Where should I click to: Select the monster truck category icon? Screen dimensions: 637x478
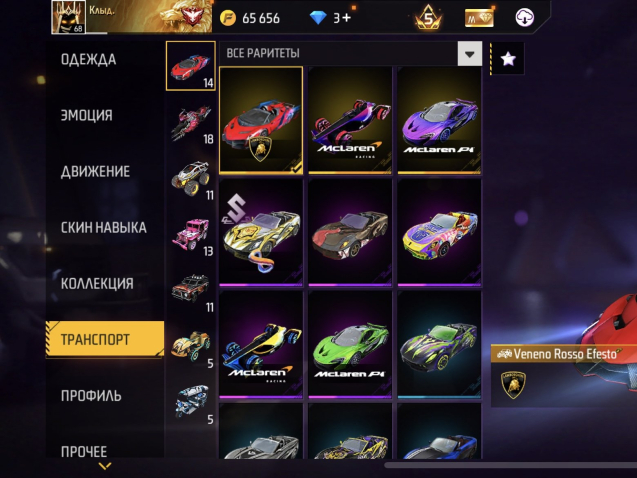191,179
